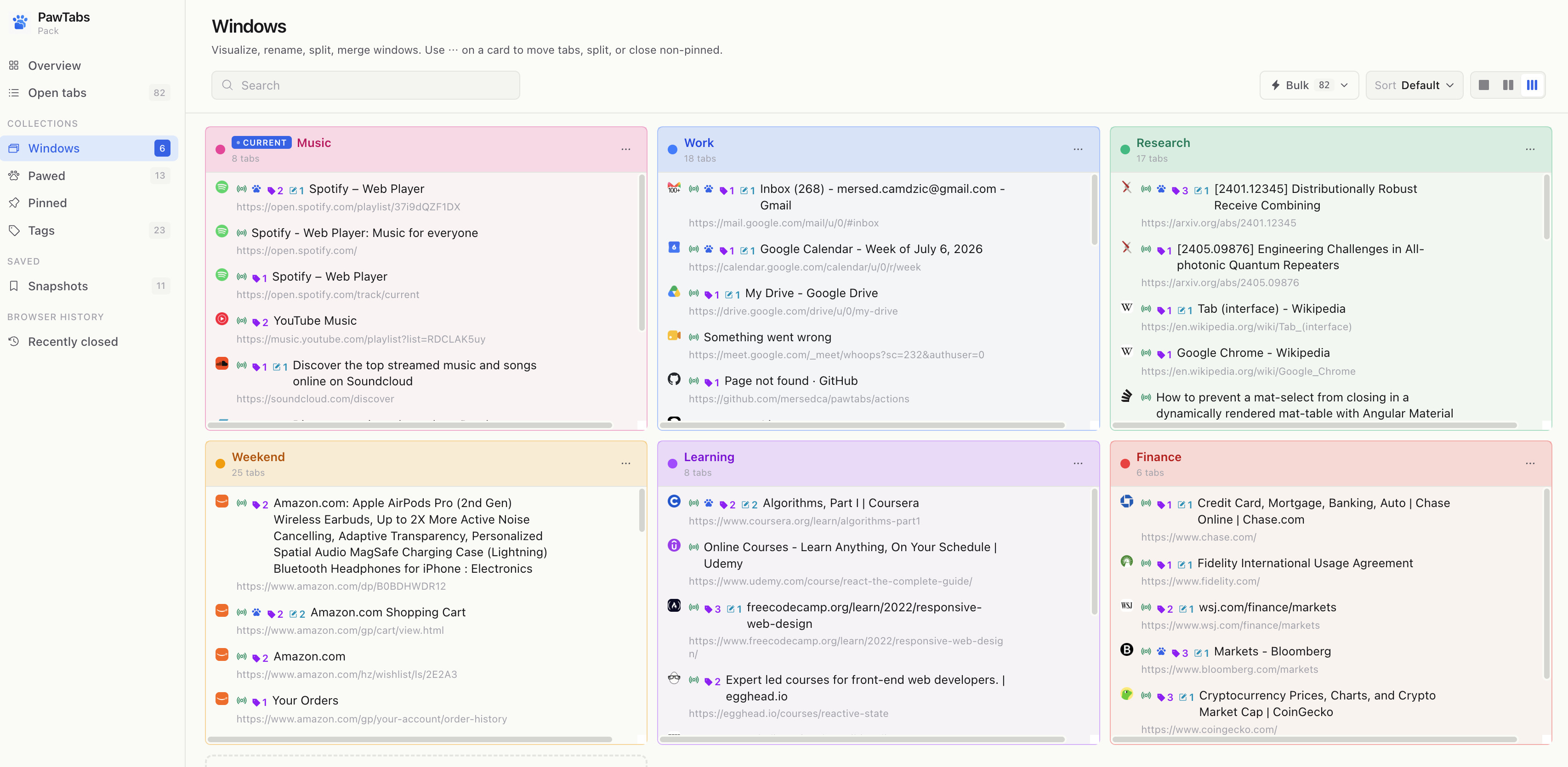Click the YouTube Music favicon

222,319
